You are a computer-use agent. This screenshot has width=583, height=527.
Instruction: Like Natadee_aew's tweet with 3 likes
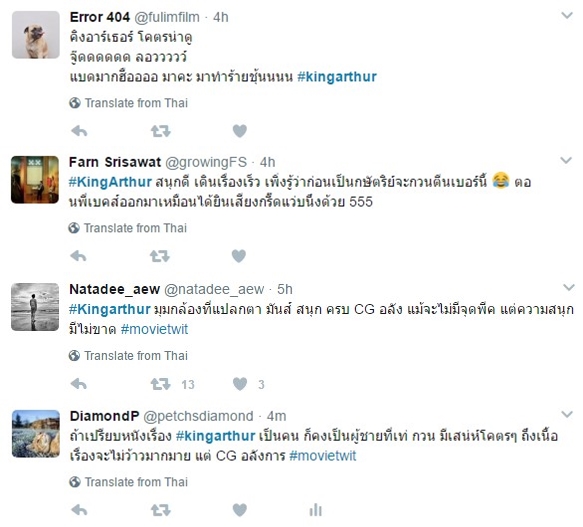pos(240,384)
